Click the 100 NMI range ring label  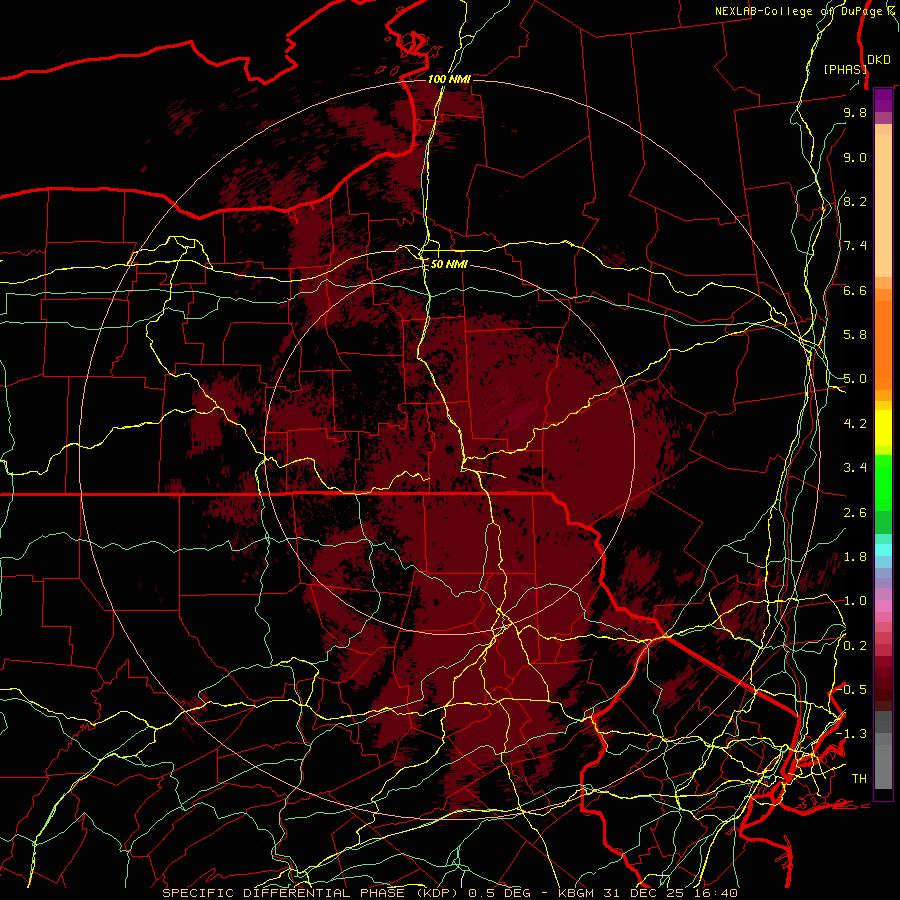[449, 79]
